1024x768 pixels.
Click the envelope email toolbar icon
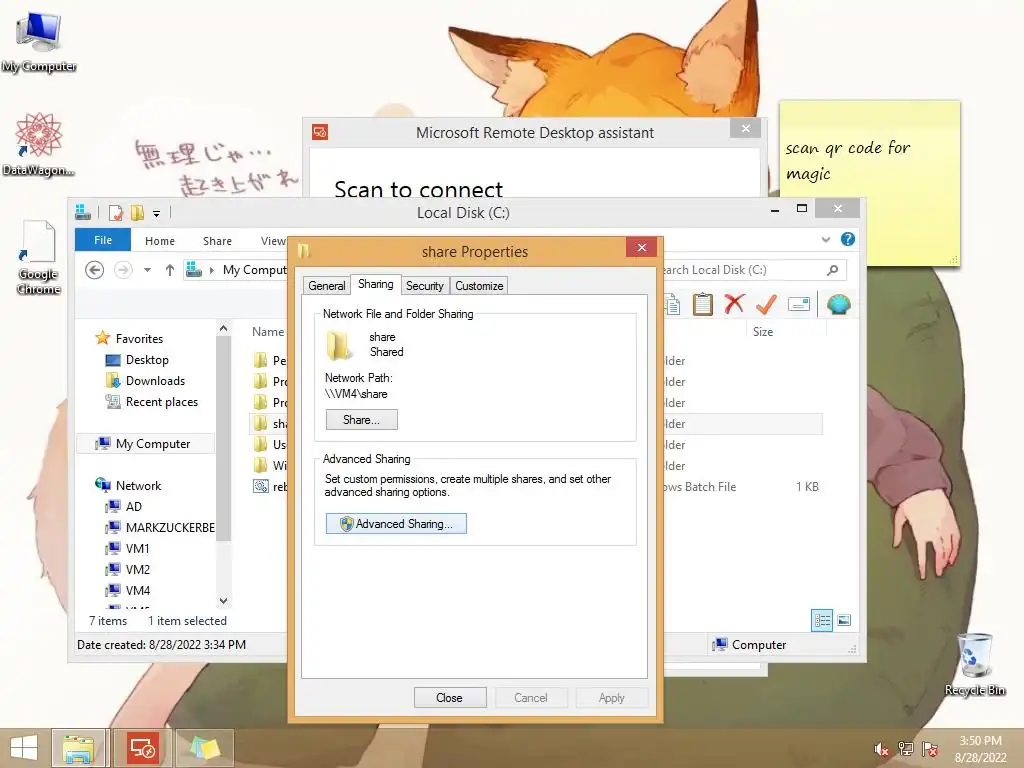(x=799, y=304)
